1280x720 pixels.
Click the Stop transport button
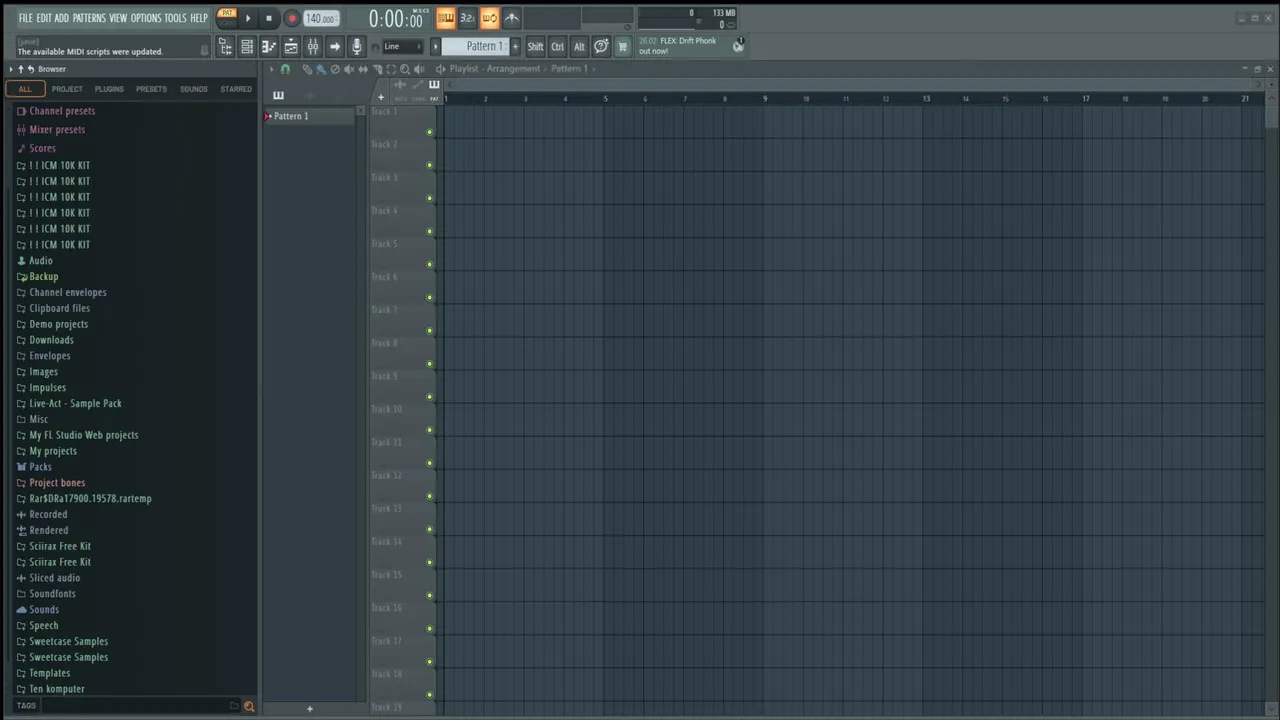click(x=269, y=18)
